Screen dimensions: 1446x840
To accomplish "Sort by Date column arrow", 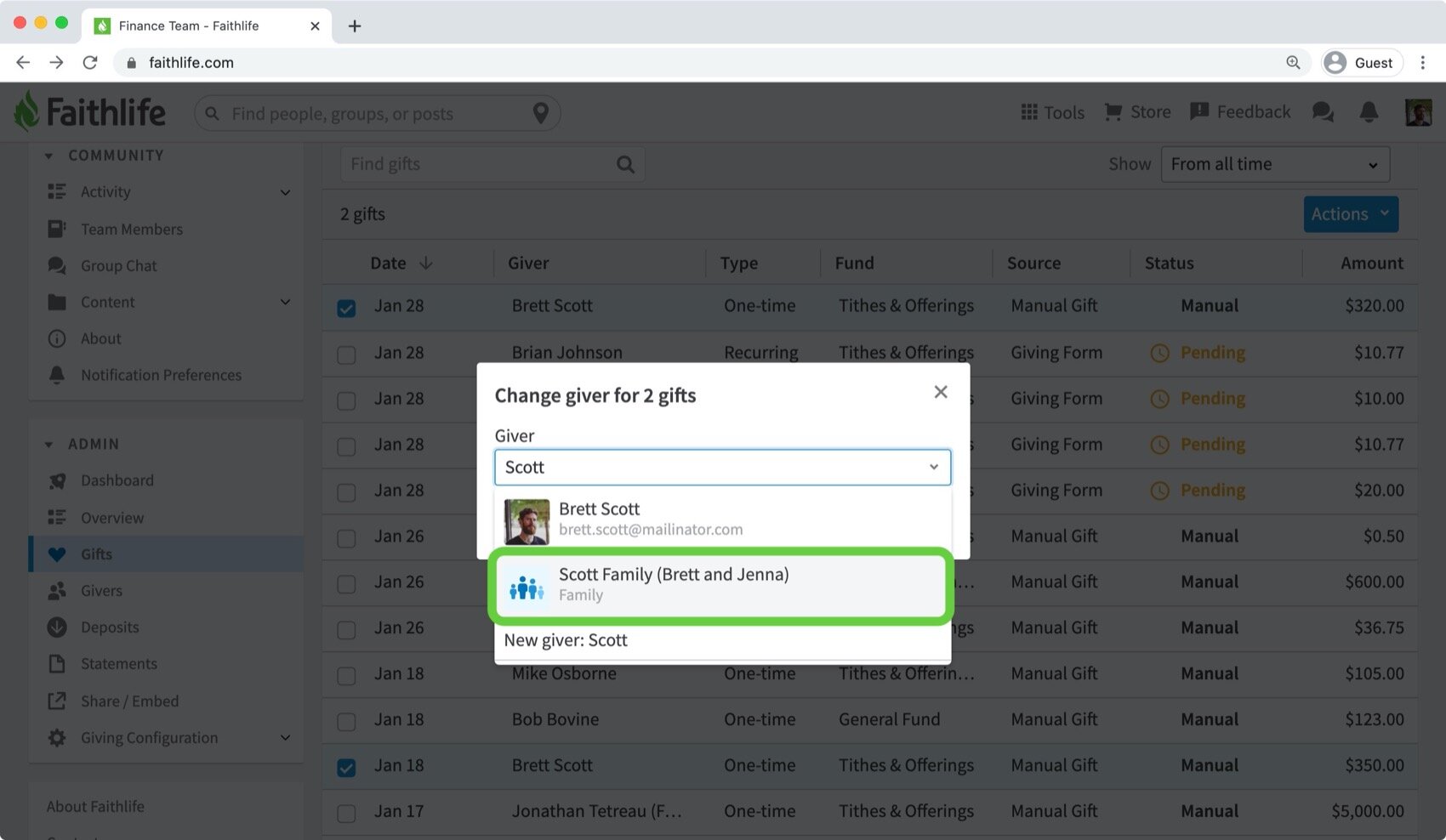I will 426,264.
